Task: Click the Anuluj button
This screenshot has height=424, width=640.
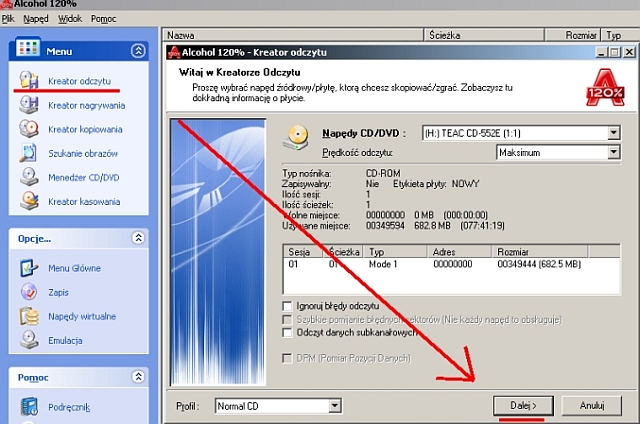Action: tap(592, 406)
